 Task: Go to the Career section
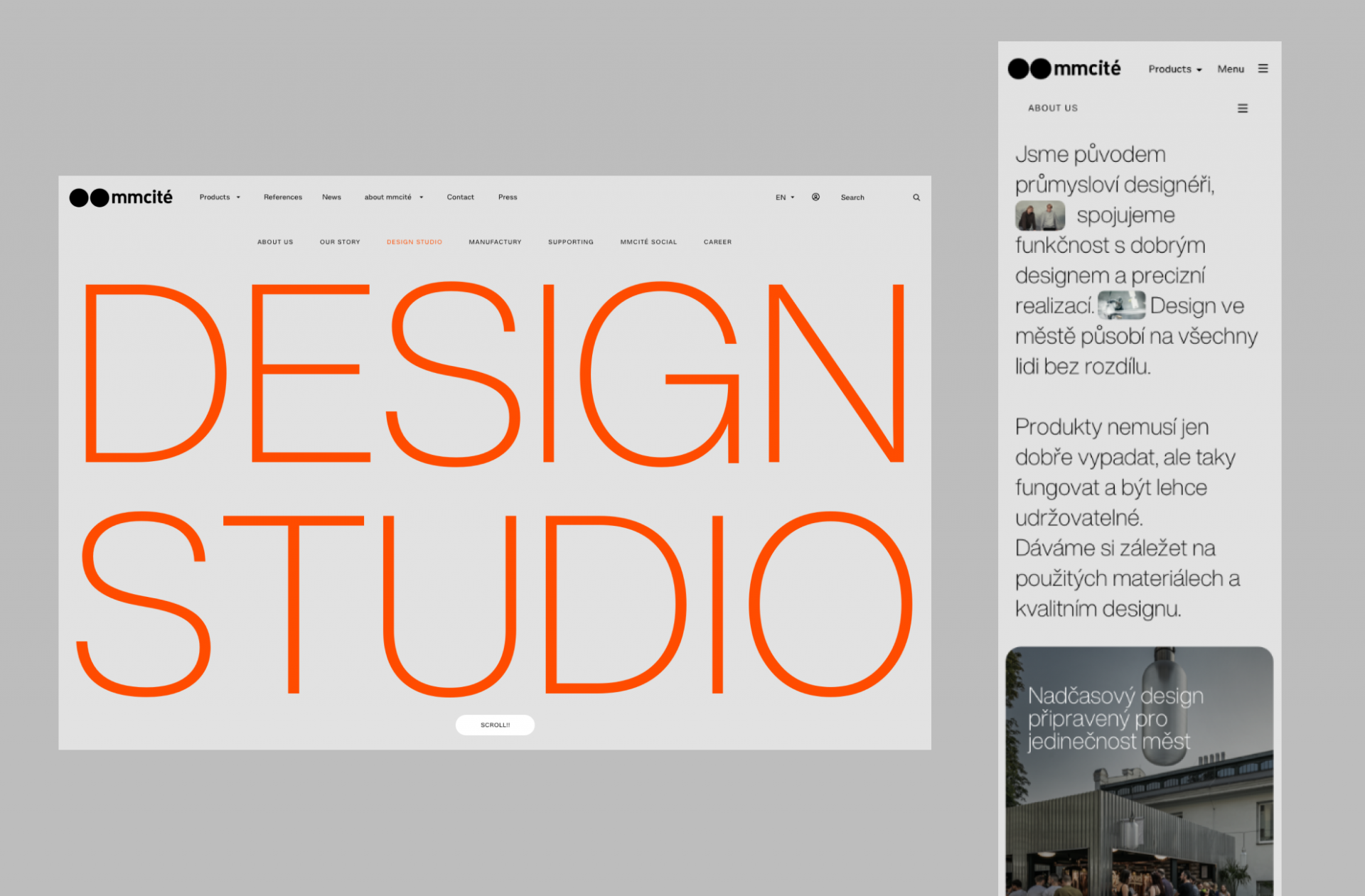pos(717,242)
